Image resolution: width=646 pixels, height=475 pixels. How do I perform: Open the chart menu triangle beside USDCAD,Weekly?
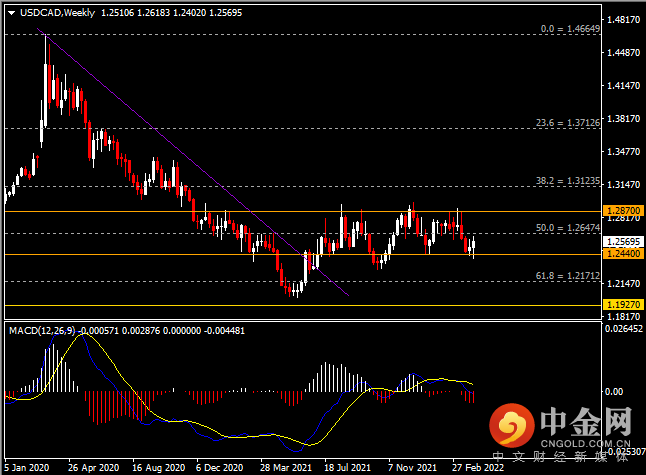click(12, 13)
